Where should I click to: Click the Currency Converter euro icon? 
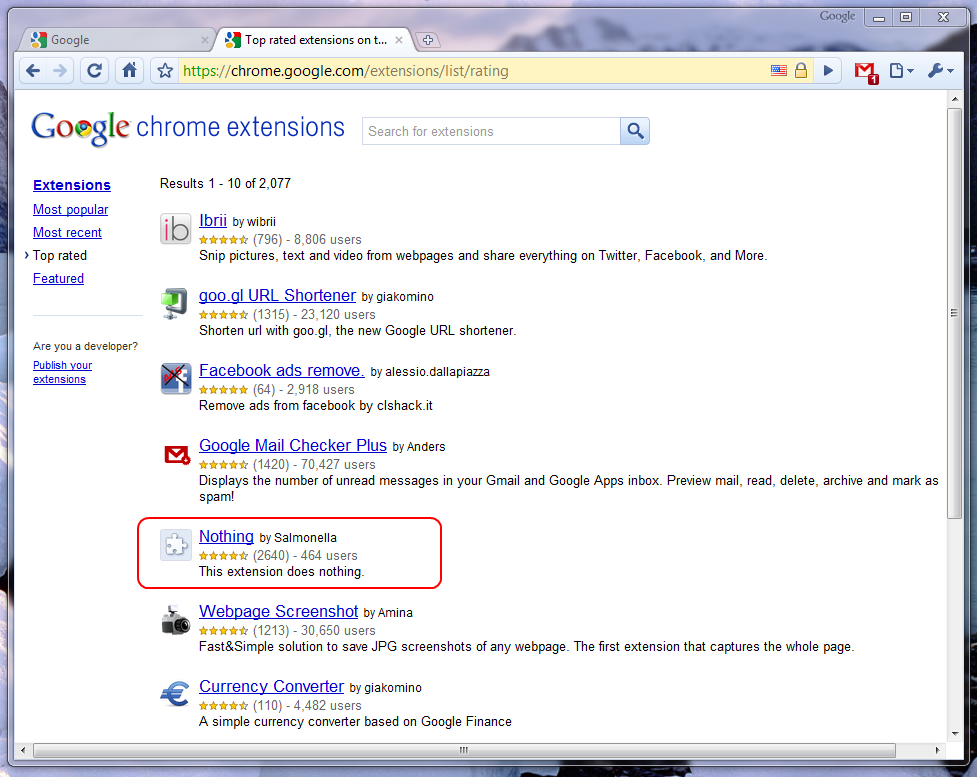click(x=175, y=694)
